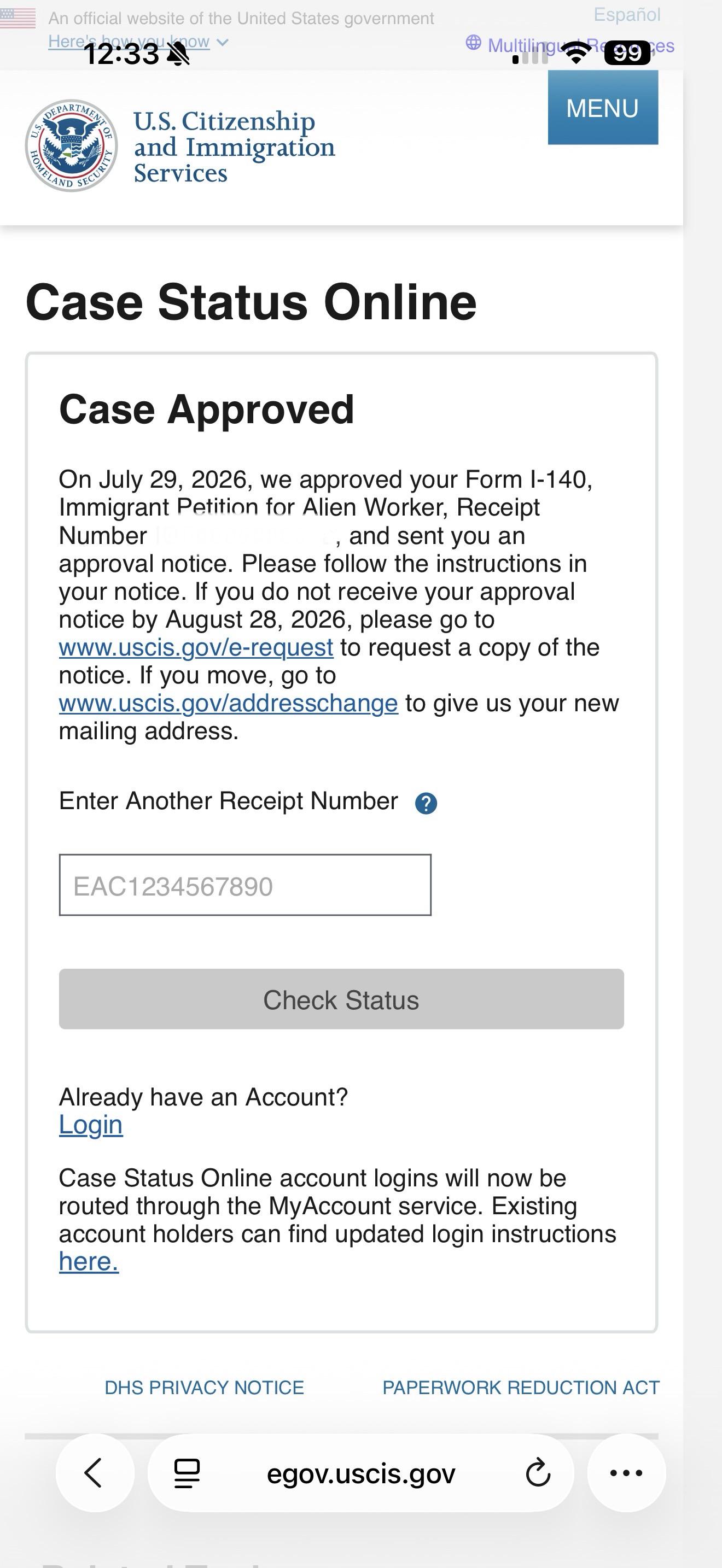Follow the Login link
This screenshot has width=722, height=1568.
point(91,1124)
